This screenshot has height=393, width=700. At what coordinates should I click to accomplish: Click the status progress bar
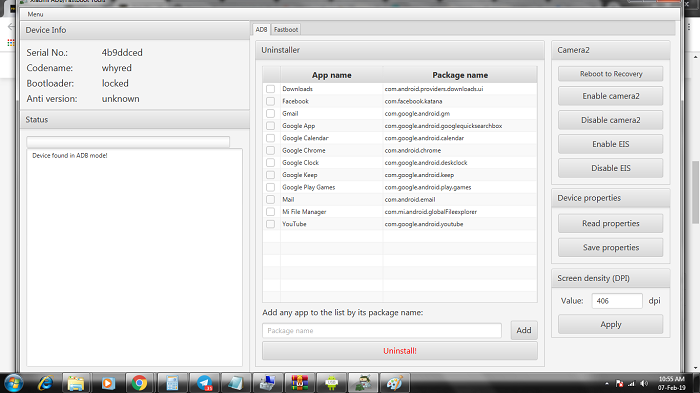pyautogui.click(x=128, y=142)
